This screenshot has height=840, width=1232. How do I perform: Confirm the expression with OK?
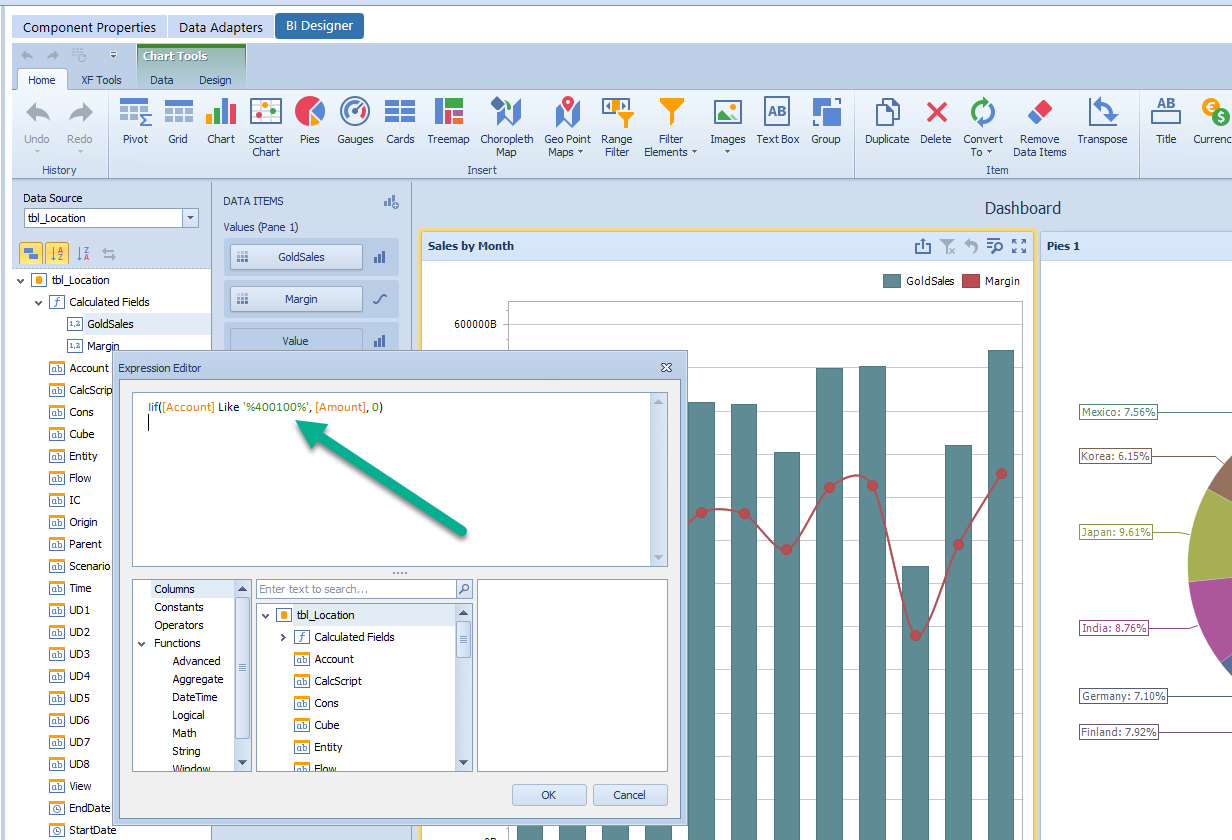point(548,794)
